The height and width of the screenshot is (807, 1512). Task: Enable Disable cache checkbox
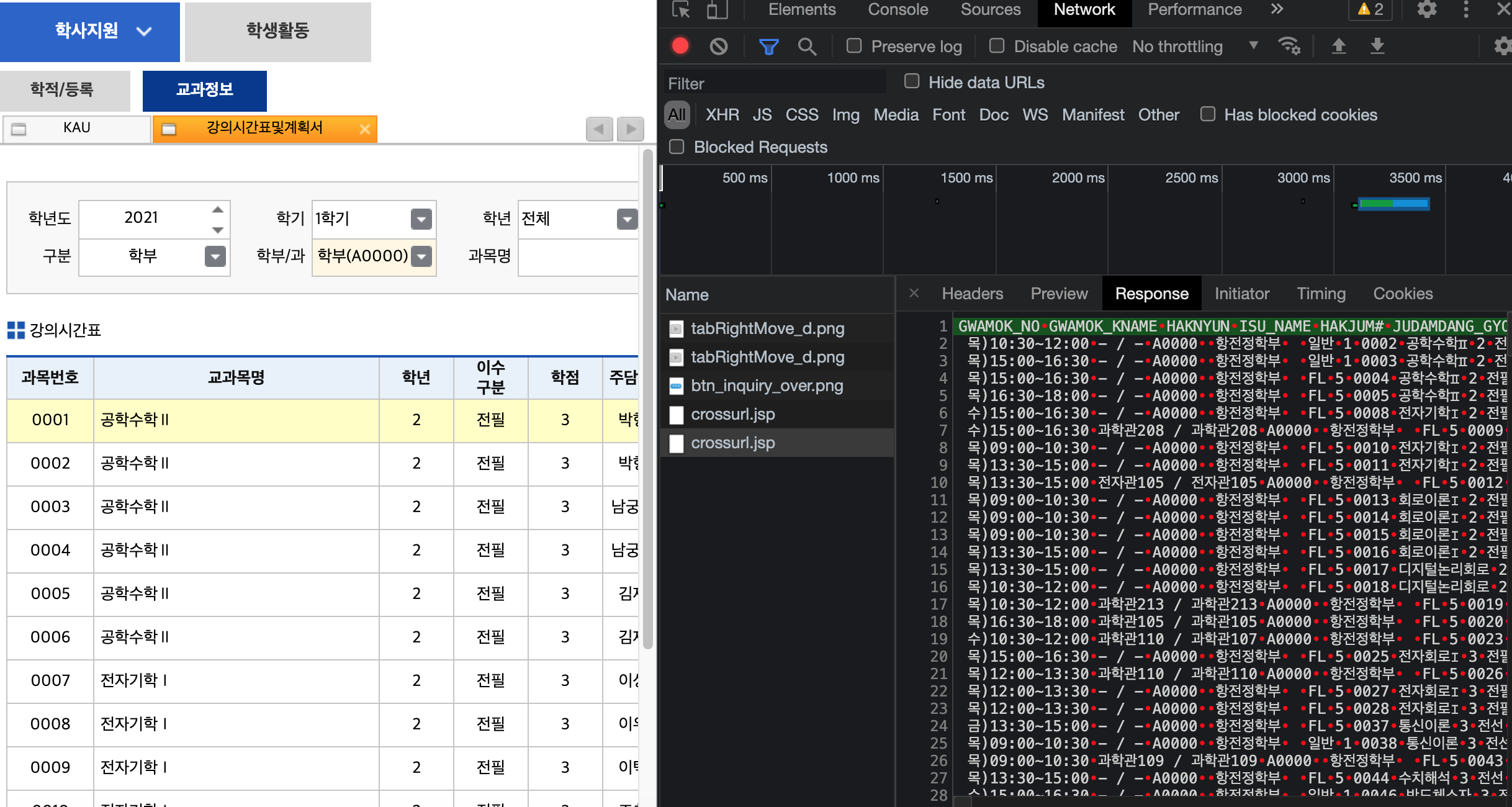click(997, 46)
